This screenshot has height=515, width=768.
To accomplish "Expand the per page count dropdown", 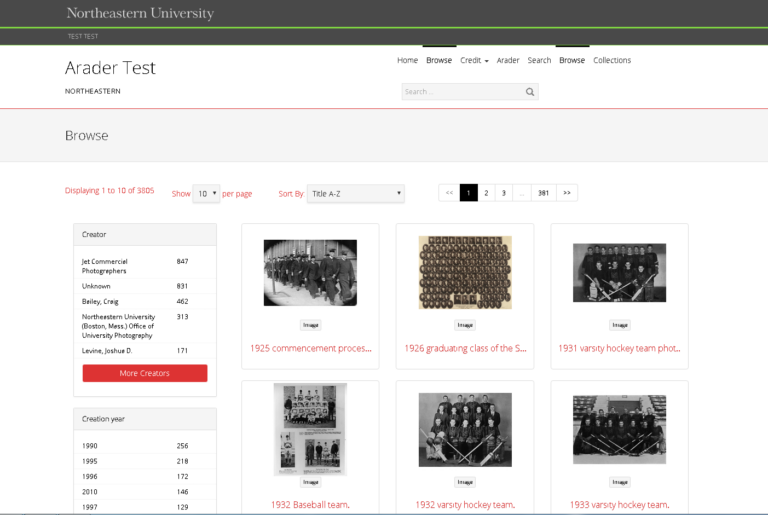I will click(x=207, y=193).
